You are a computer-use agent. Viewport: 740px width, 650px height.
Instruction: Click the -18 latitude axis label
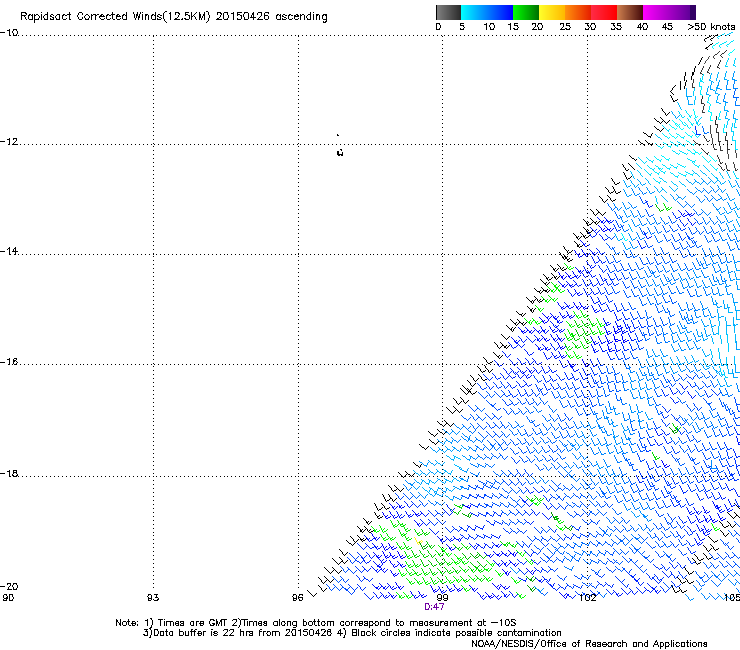pos(9,473)
